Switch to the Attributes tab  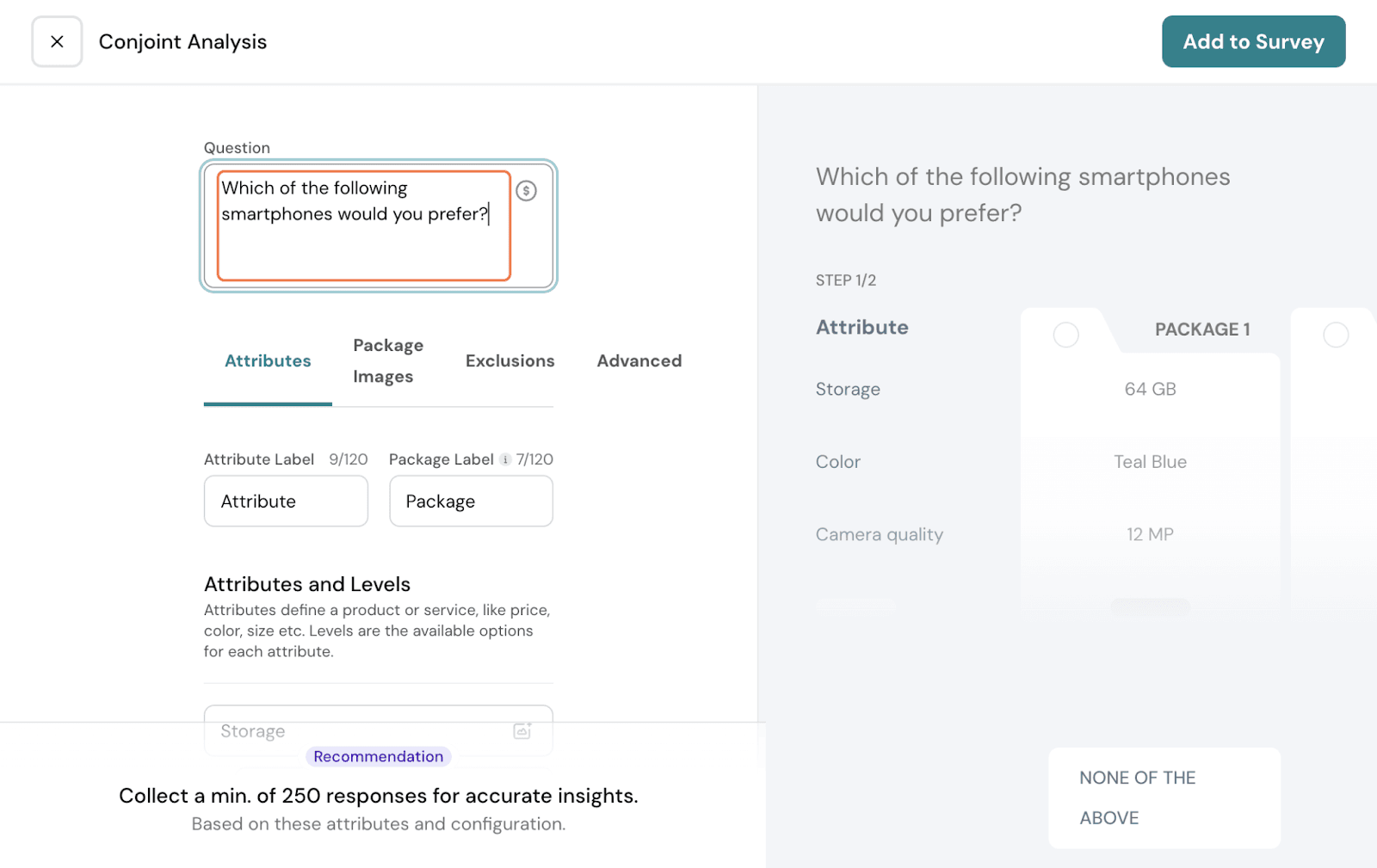pos(268,361)
